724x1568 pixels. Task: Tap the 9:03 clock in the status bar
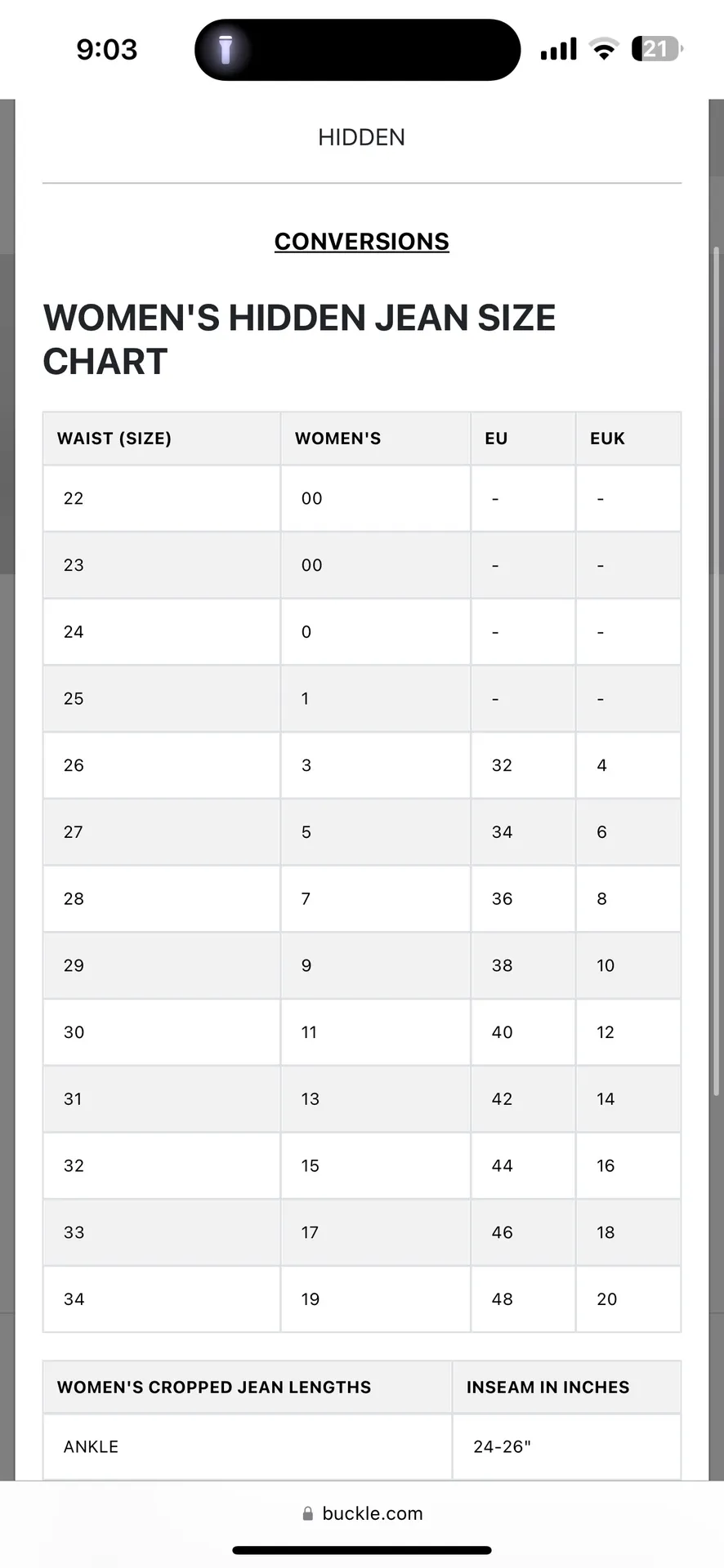107,50
